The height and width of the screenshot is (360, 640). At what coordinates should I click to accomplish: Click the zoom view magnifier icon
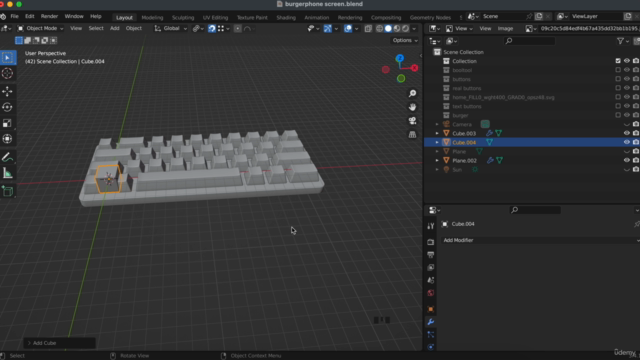point(412,93)
